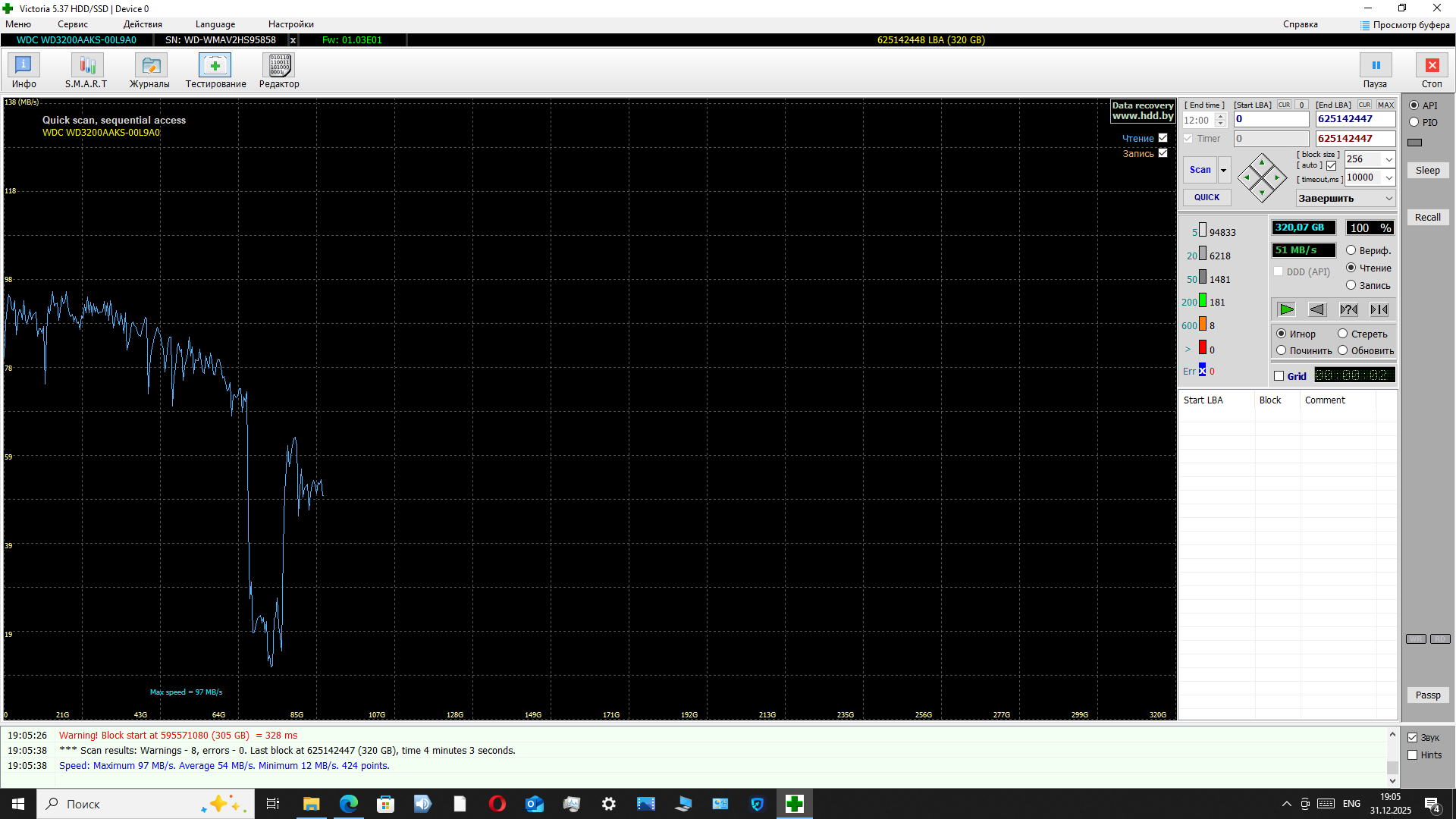
Task: Click the Start LBA input field
Action: click(1271, 119)
